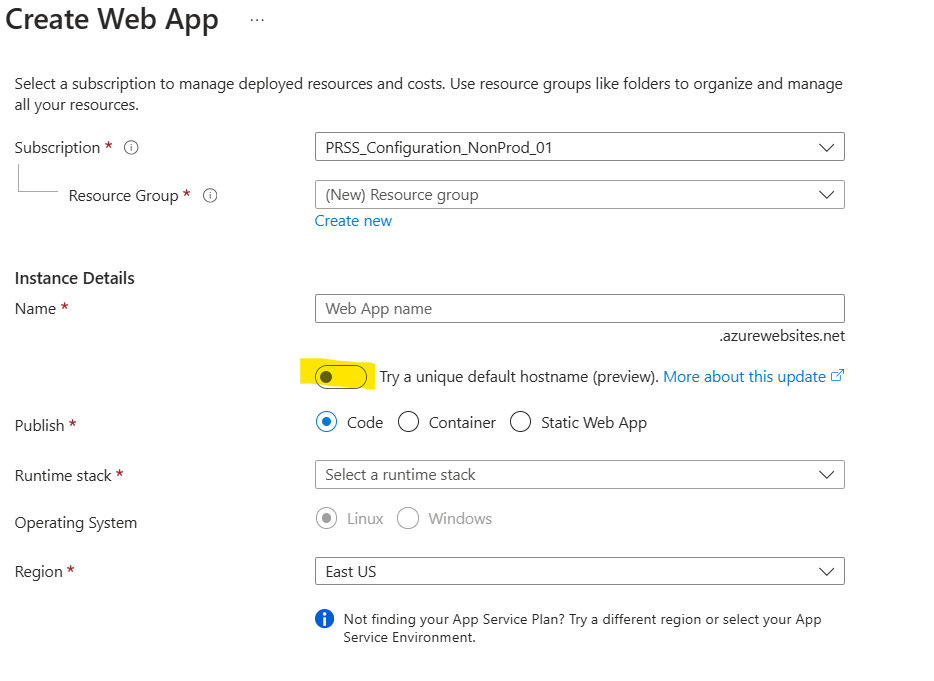Click the 'Select a subscription to manage' description
Image resolution: width=934 pixels, height=681 pixels.
pyautogui.click(x=428, y=94)
